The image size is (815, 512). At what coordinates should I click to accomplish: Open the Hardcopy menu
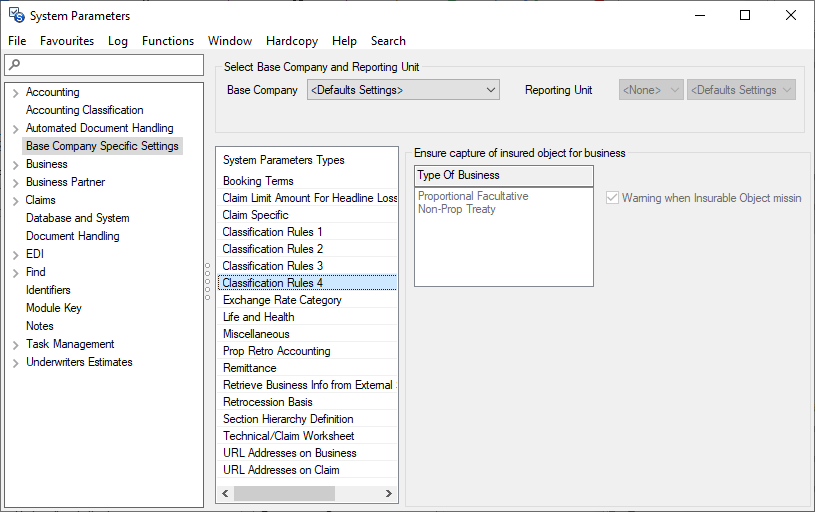291,41
